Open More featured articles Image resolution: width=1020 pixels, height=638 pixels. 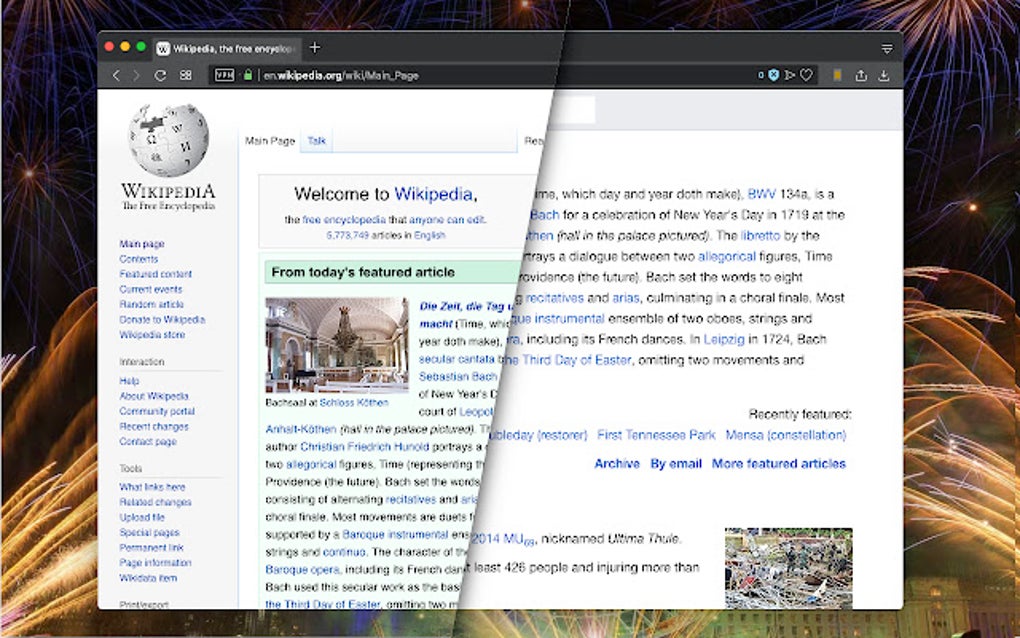pyautogui.click(x=777, y=464)
